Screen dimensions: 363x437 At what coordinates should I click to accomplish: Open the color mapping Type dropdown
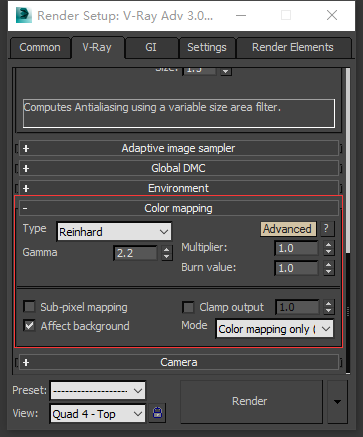(114, 232)
